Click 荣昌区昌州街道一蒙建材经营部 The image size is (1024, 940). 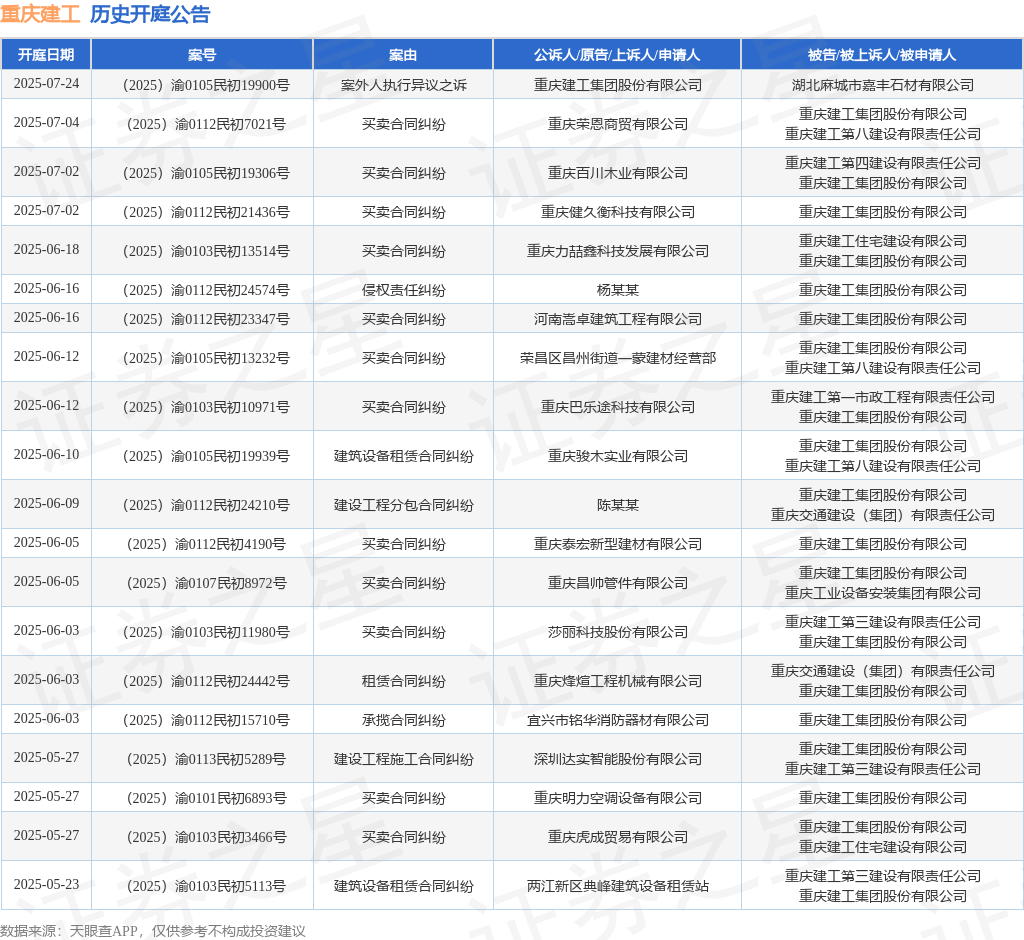pos(618,358)
